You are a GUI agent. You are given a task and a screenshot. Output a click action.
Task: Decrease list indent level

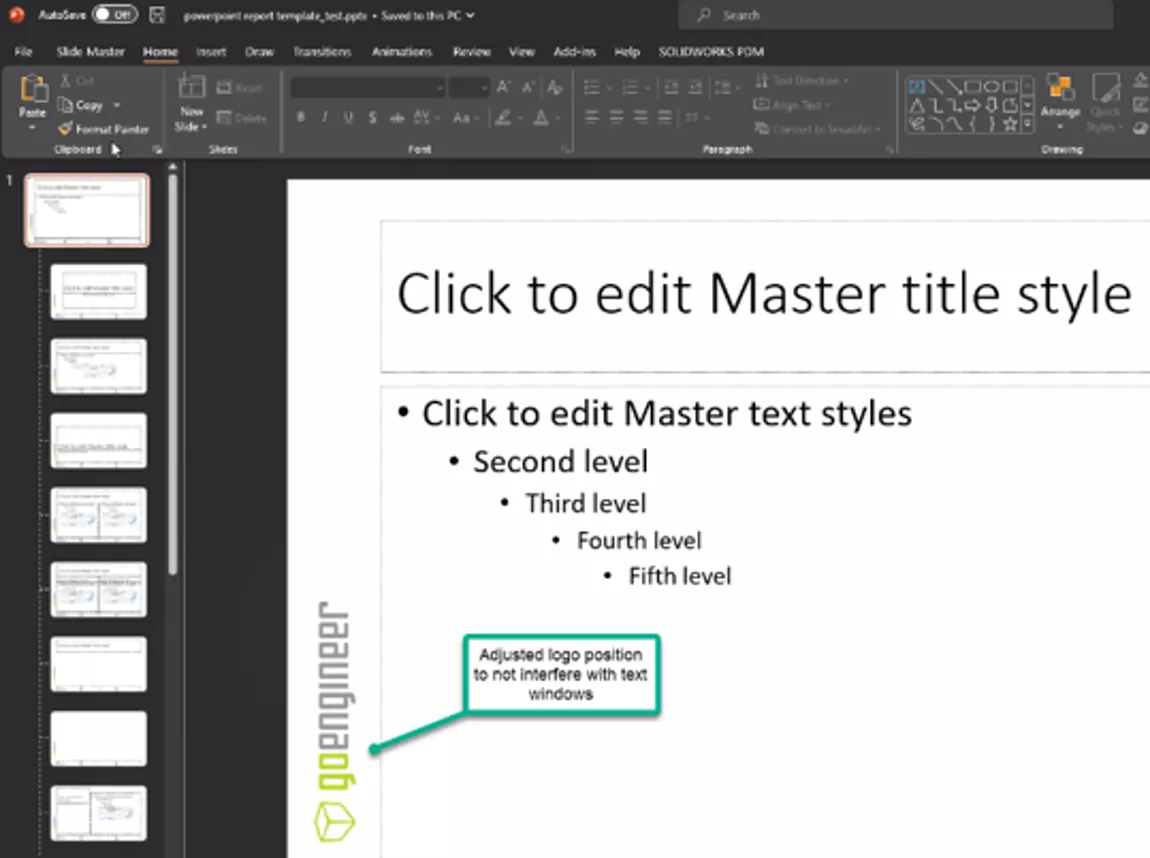click(671, 88)
